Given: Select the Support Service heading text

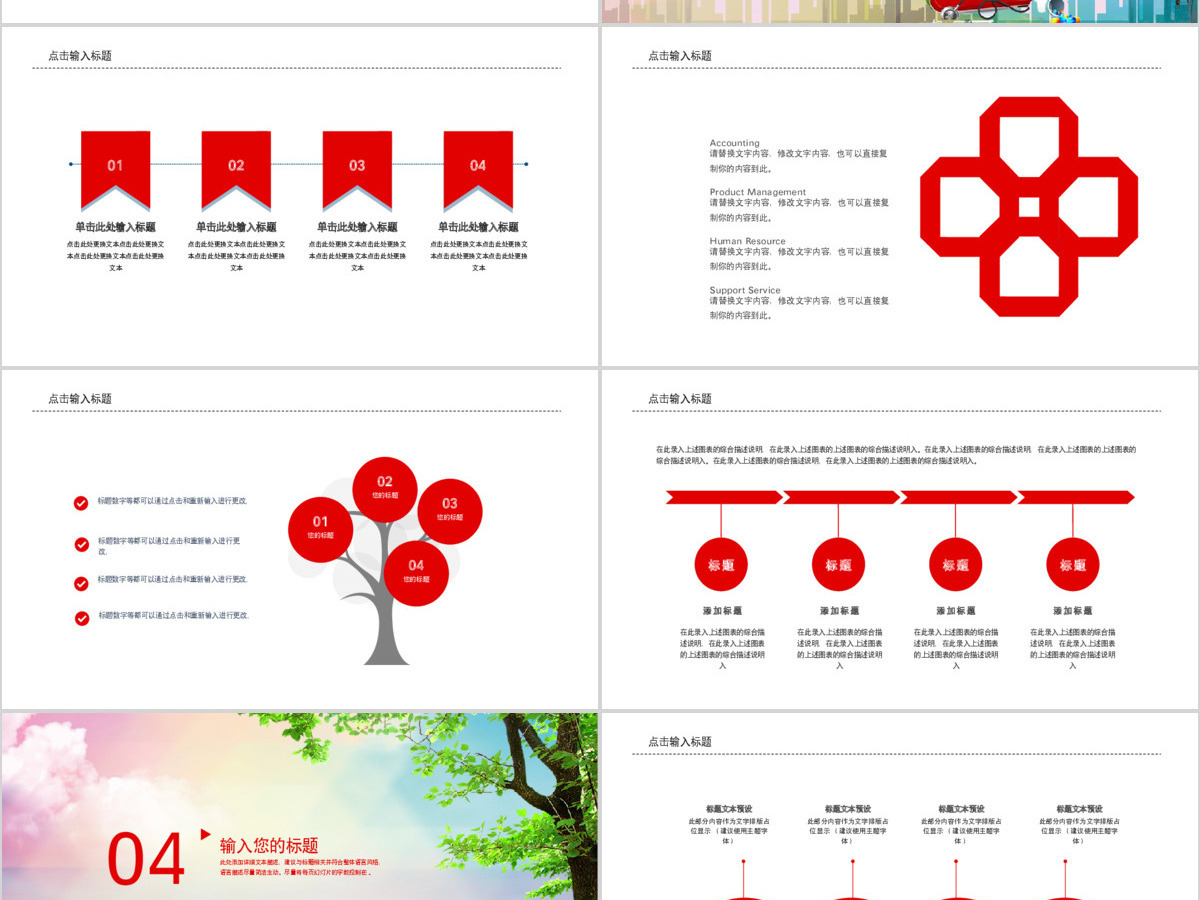Looking at the screenshot, I should pyautogui.click(x=745, y=290).
